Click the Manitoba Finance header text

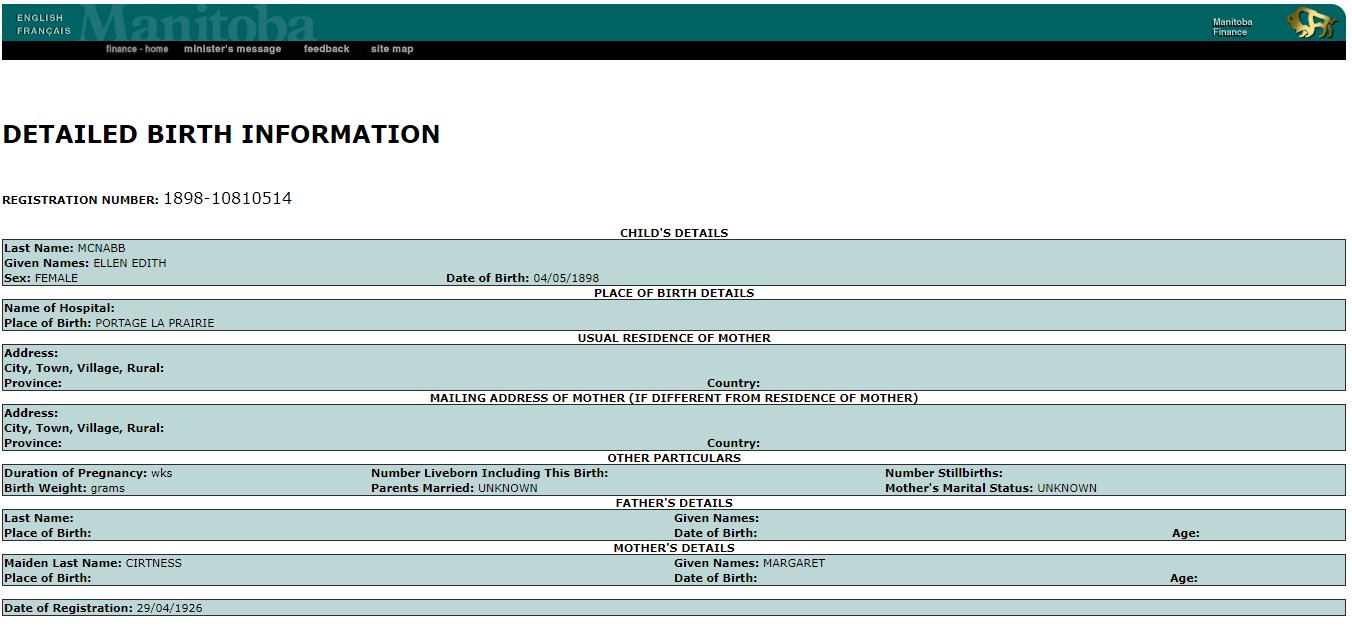(x=1232, y=27)
